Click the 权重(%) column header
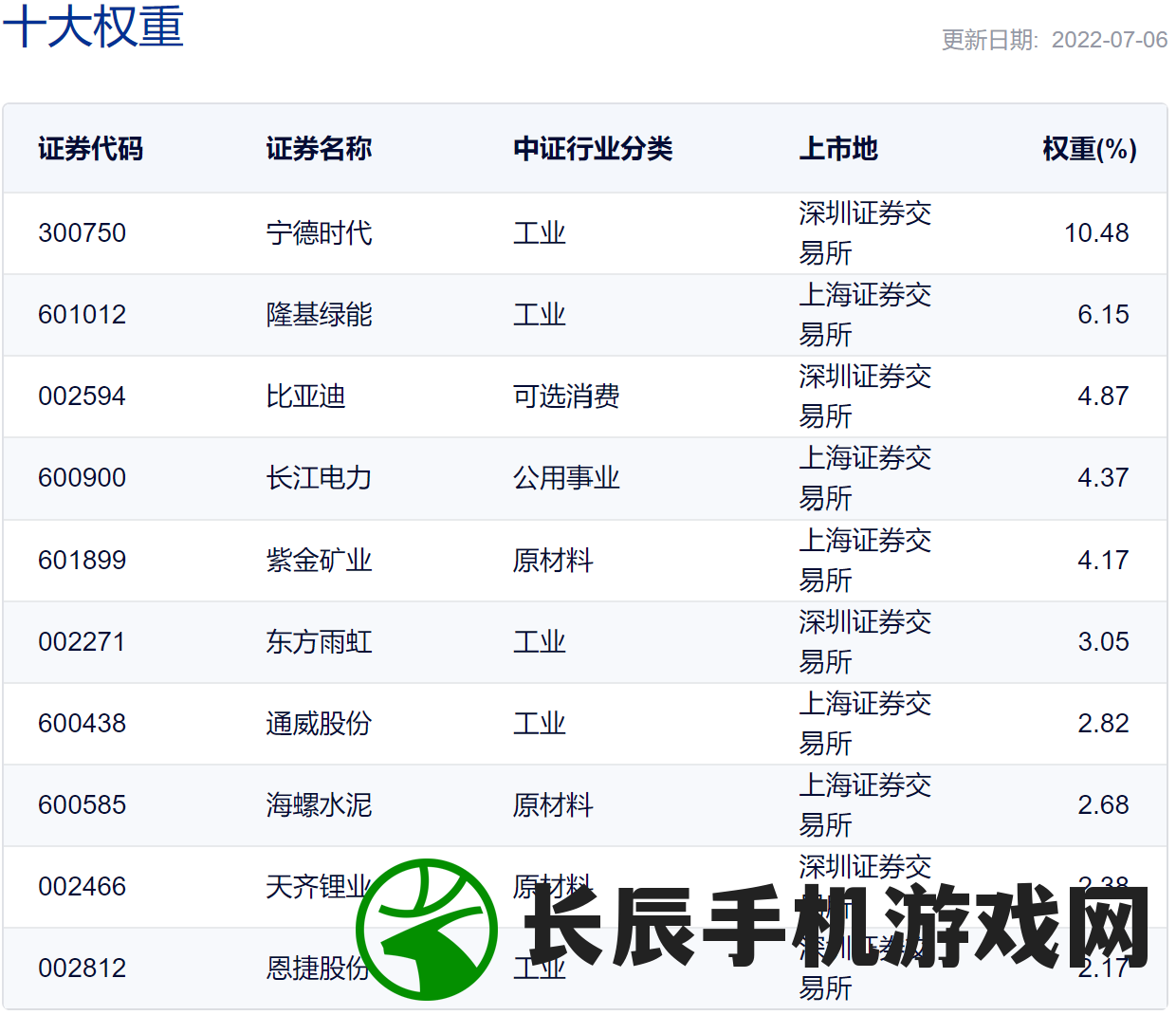The height and width of the screenshot is (1015, 1176). click(x=1089, y=149)
